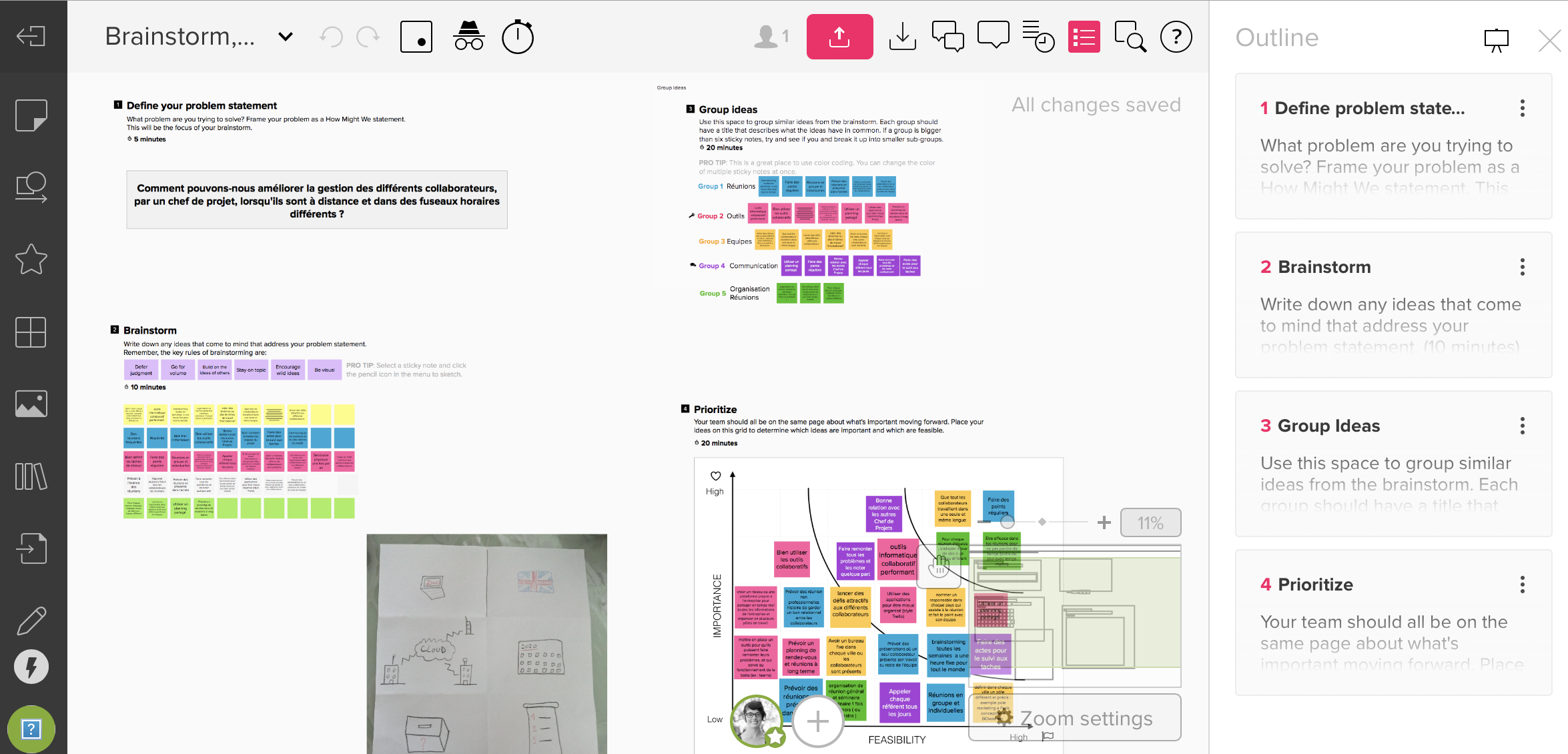Open the find in mural search icon
1568x754 pixels.
pyautogui.click(x=1130, y=37)
